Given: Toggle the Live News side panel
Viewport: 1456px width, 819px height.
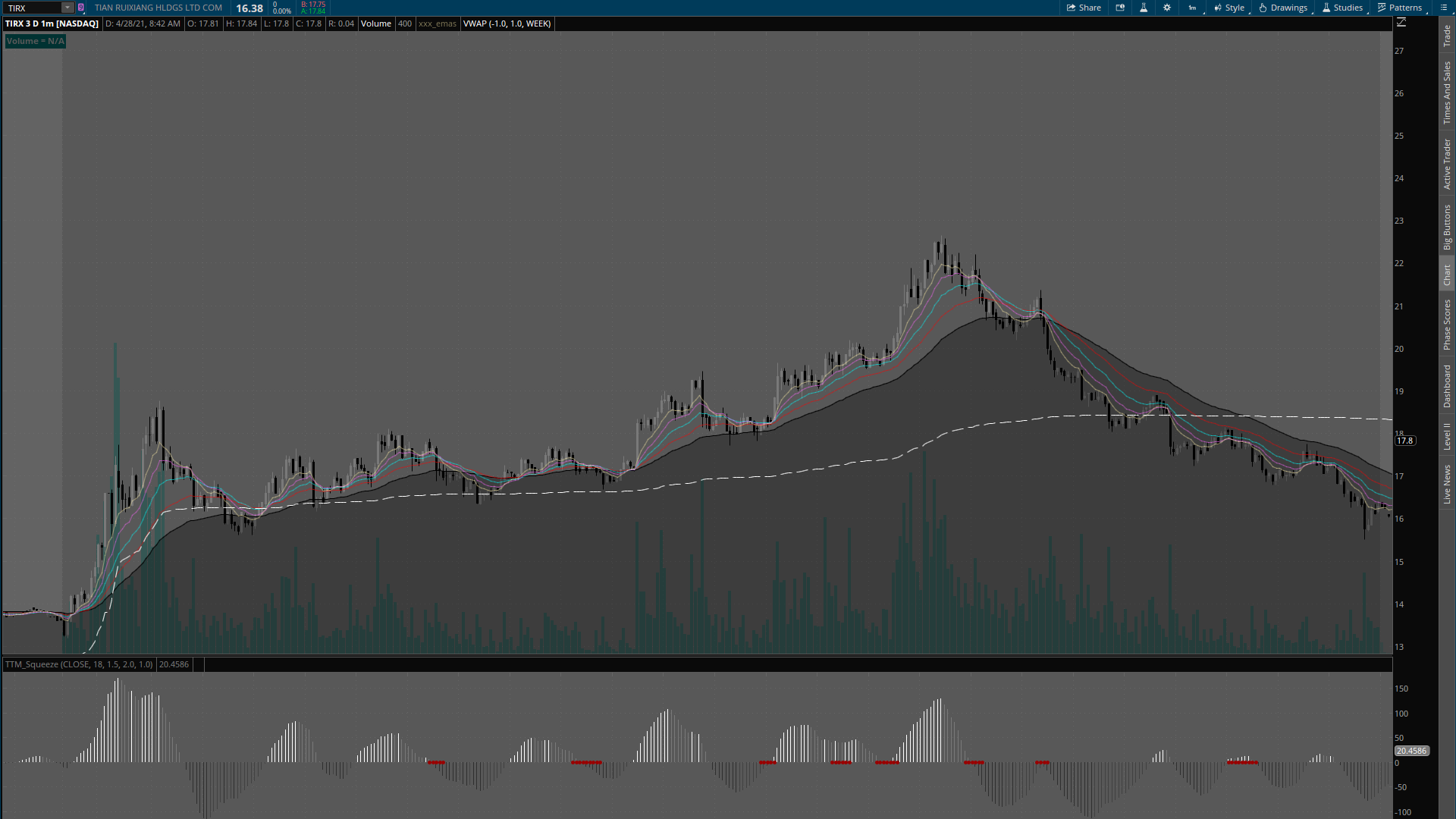Looking at the screenshot, I should [x=1447, y=485].
